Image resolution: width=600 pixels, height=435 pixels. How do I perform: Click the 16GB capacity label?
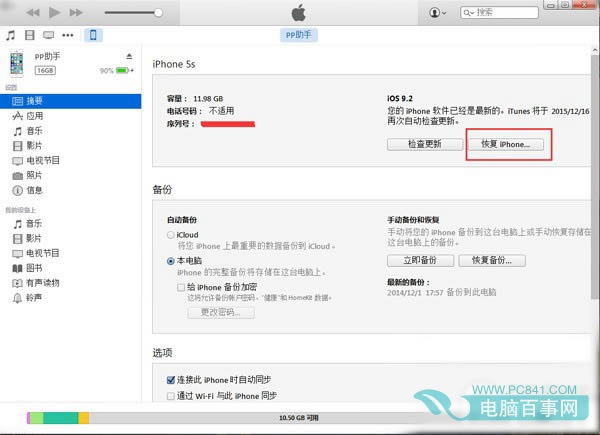click(x=45, y=70)
